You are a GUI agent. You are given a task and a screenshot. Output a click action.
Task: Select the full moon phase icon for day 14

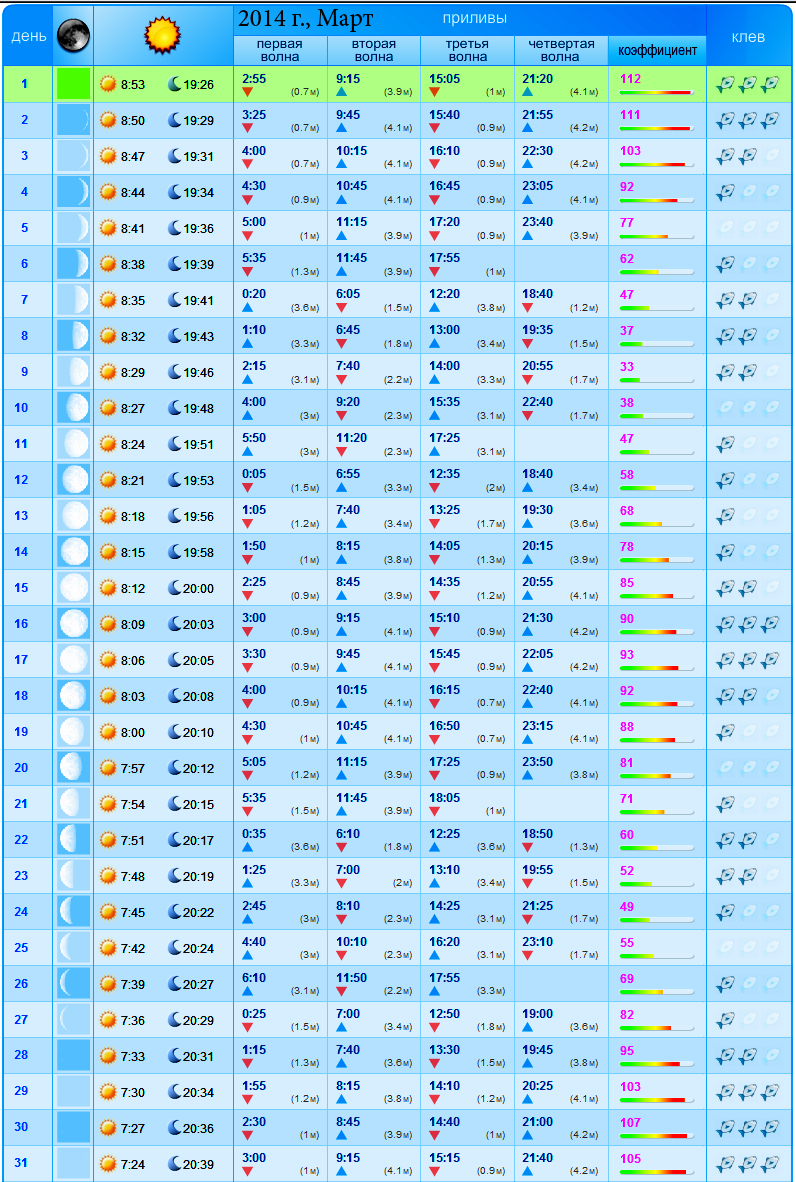(x=73, y=552)
